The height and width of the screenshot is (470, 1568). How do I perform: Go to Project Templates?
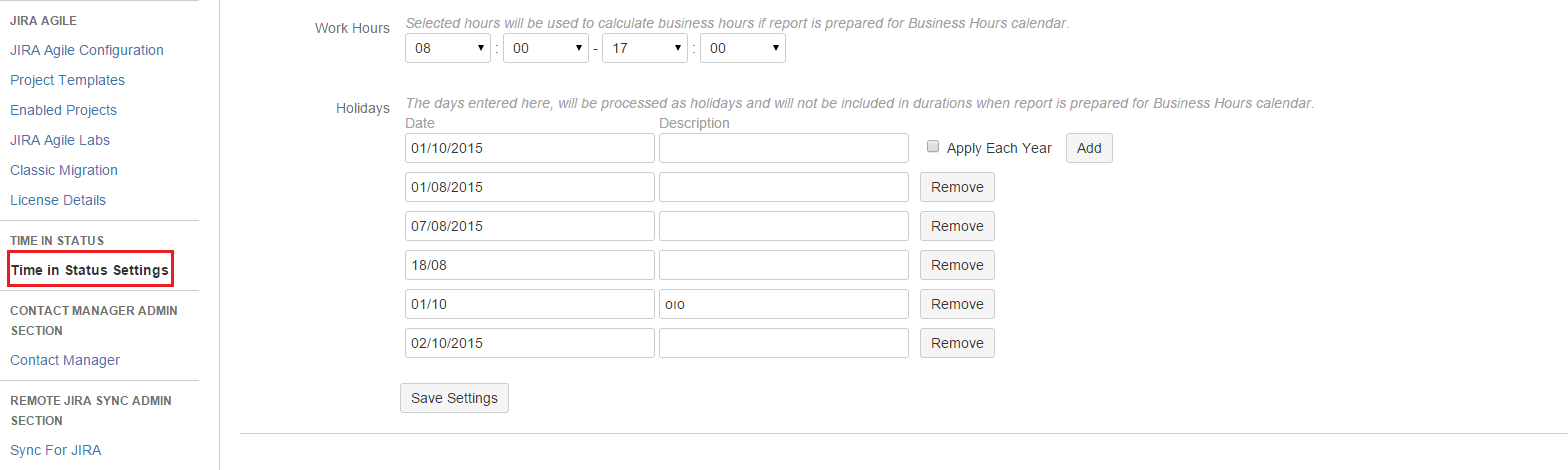pos(67,80)
